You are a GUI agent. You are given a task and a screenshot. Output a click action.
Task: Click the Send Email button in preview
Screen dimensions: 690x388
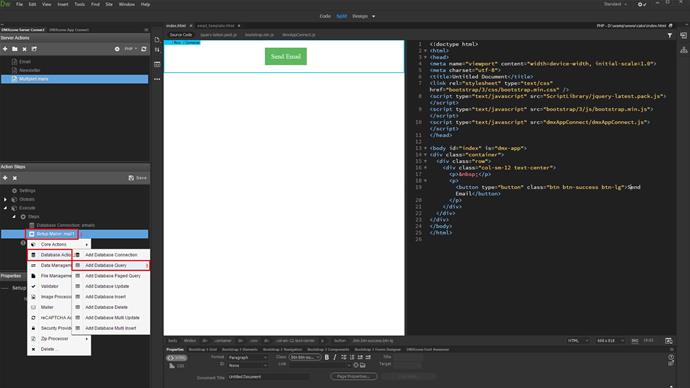click(286, 56)
